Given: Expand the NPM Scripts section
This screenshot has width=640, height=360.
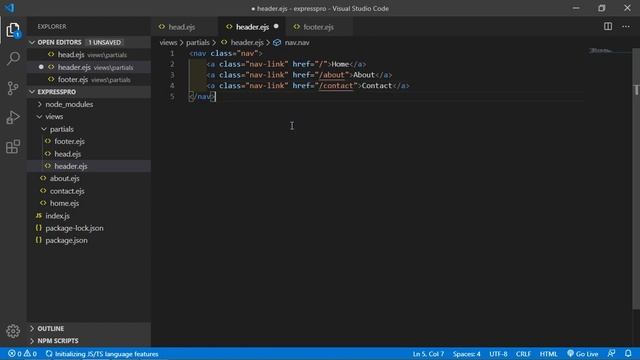Looking at the screenshot, I should 32,340.
